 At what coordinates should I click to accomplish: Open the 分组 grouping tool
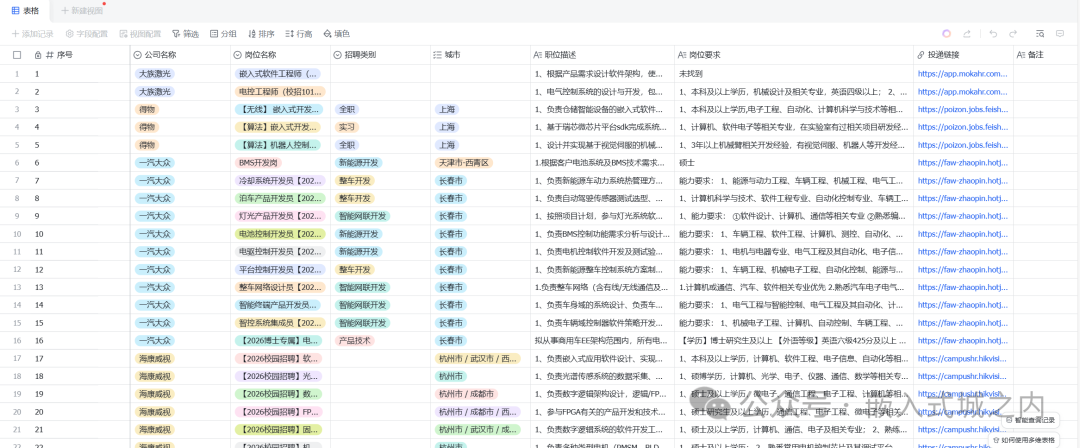[223, 34]
